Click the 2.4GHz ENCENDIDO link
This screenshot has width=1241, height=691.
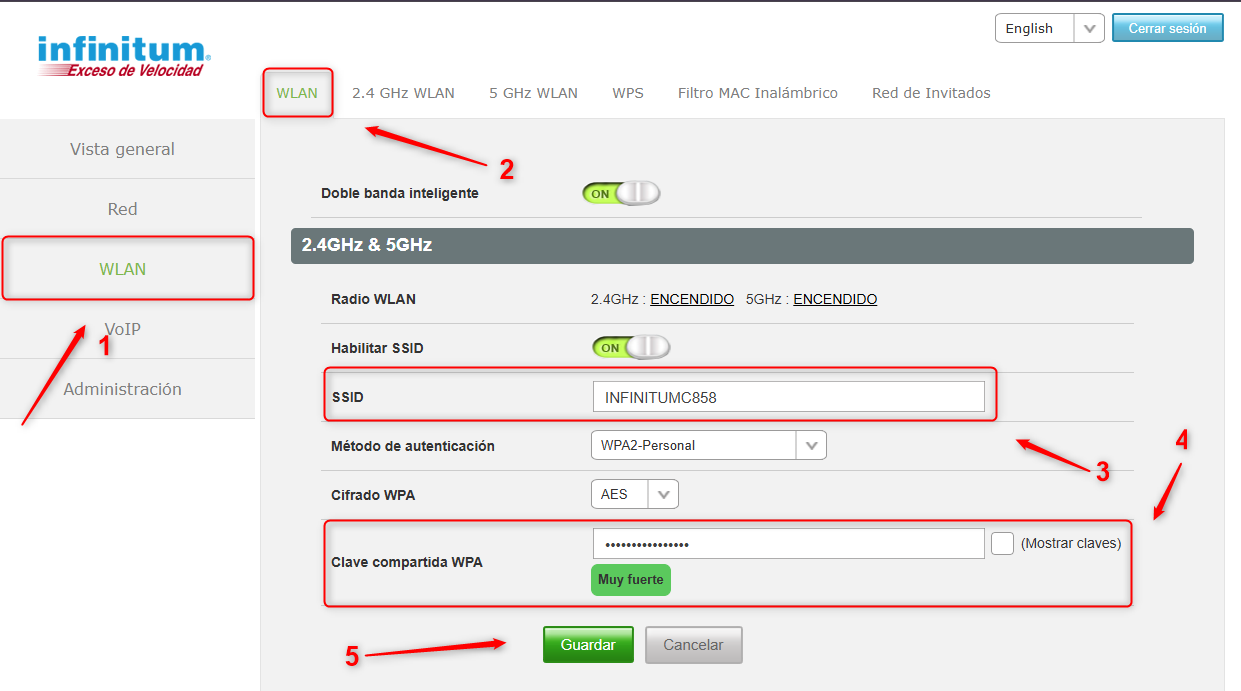pyautogui.click(x=692, y=299)
